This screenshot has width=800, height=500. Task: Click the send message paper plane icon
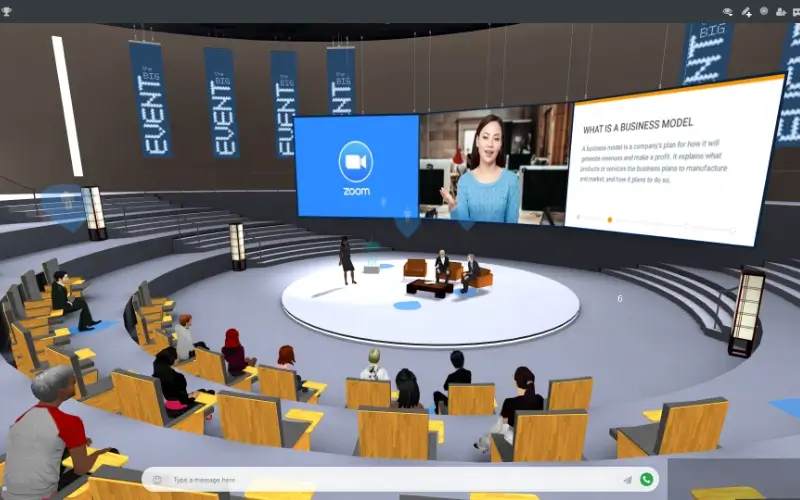628,480
